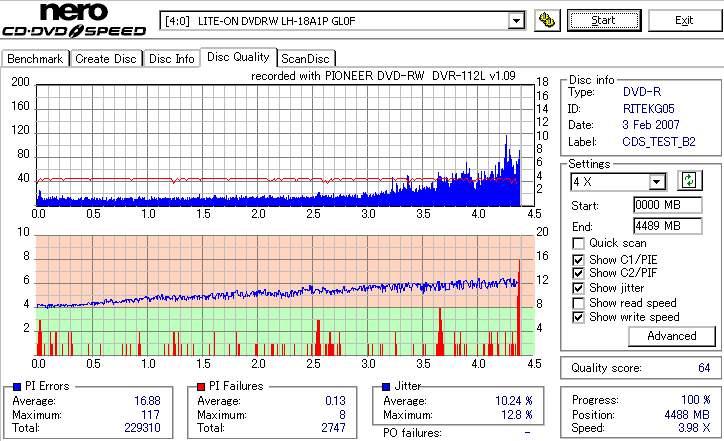Toggle the Show jitter checkbox
This screenshot has width=724, height=441.
578,288
